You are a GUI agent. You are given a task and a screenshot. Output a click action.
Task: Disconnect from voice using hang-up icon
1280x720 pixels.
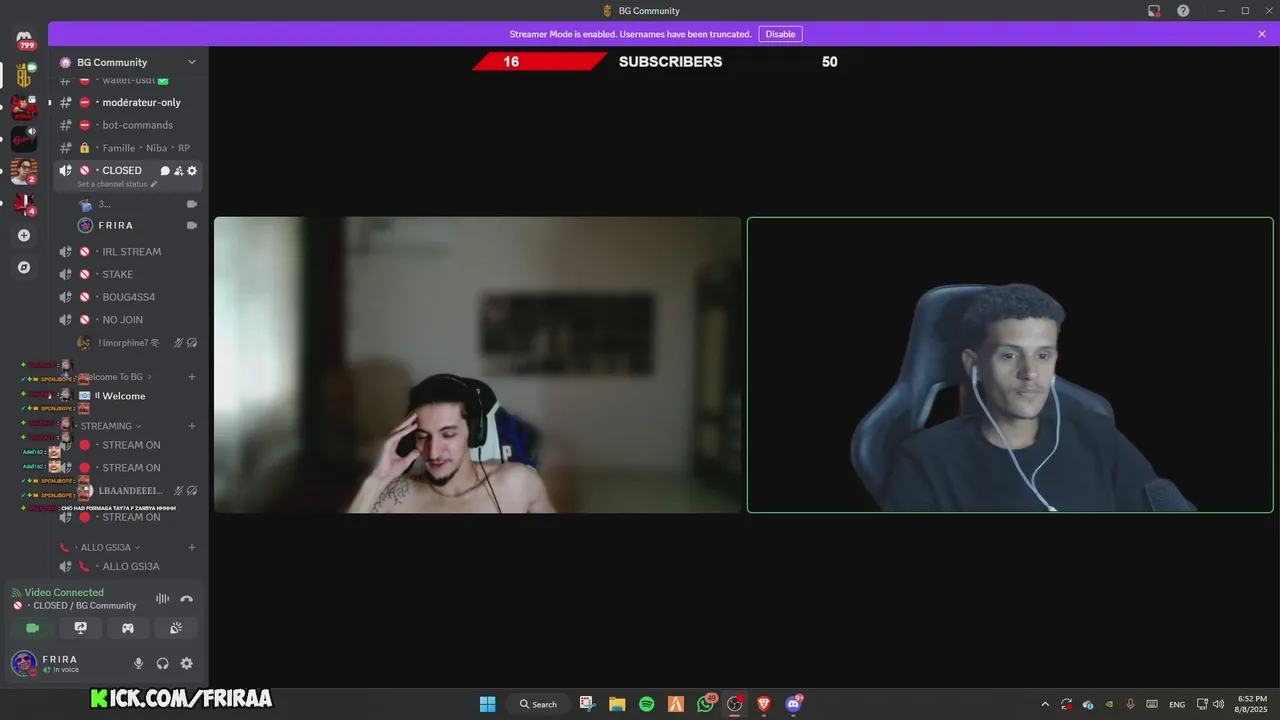pos(186,599)
